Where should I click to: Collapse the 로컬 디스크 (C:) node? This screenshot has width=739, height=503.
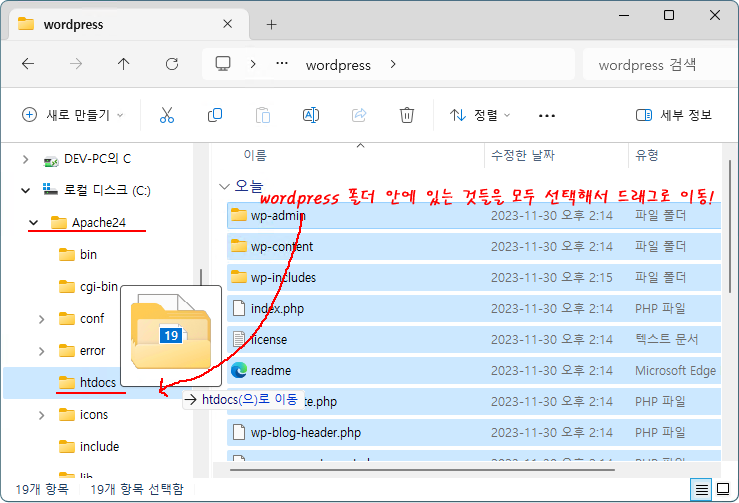click(25, 191)
